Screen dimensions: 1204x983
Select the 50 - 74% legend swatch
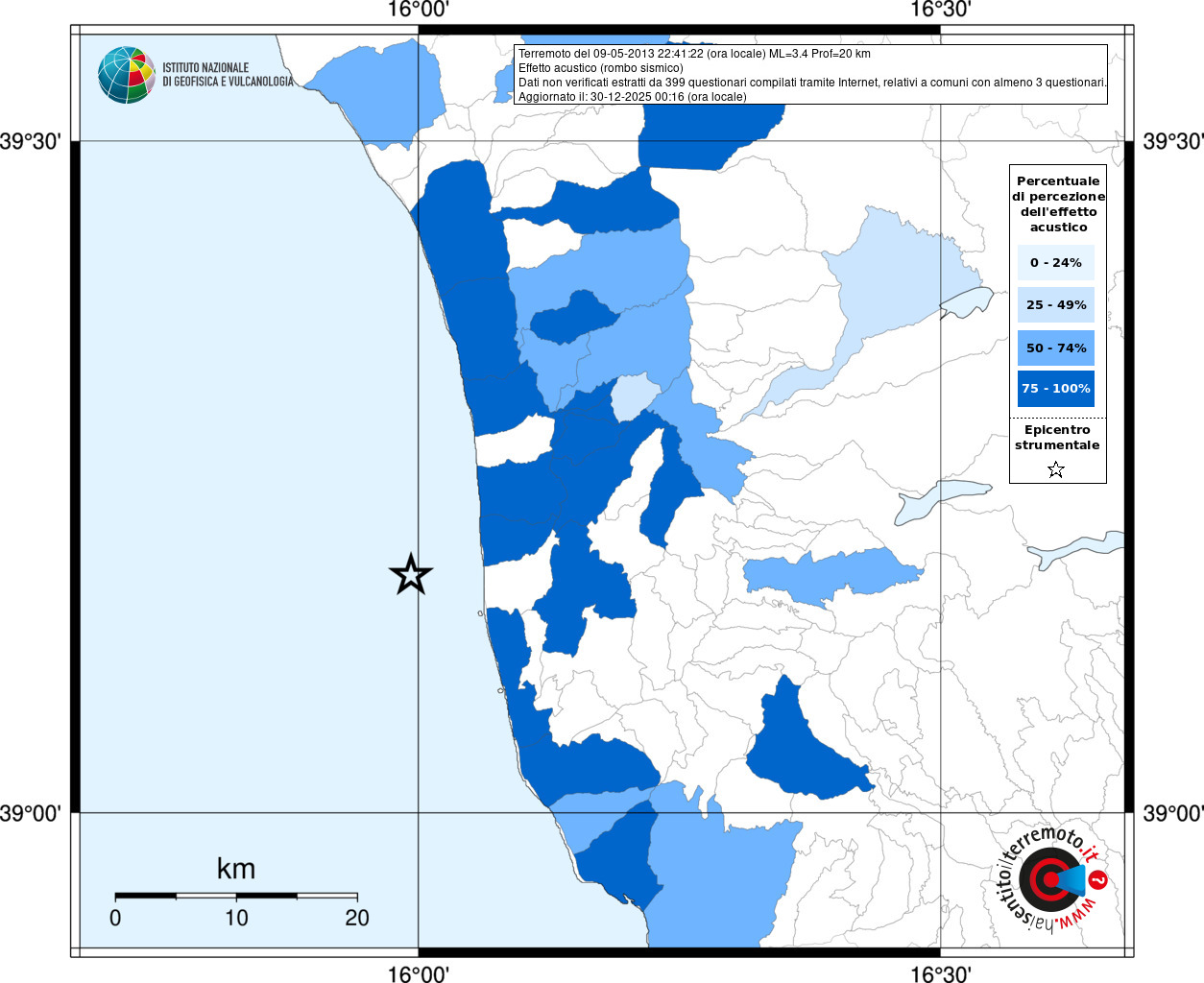tap(1056, 348)
